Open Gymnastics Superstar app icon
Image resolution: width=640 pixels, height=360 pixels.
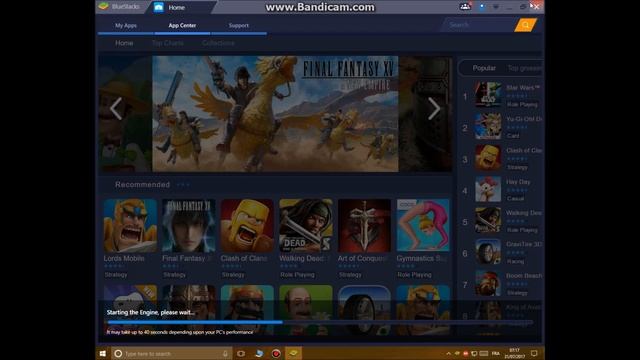(x=423, y=225)
